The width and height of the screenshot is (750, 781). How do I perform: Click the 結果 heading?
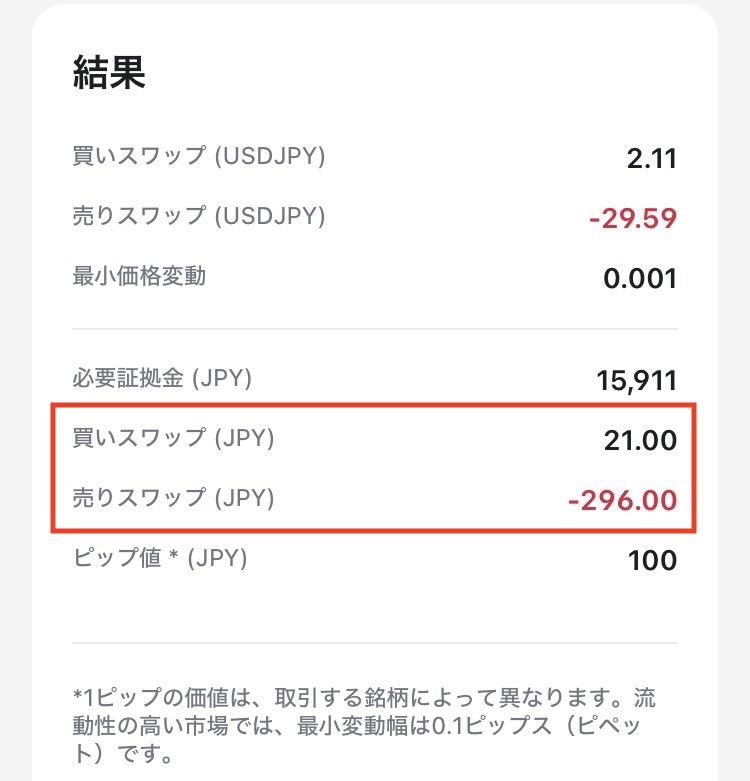(x=109, y=73)
